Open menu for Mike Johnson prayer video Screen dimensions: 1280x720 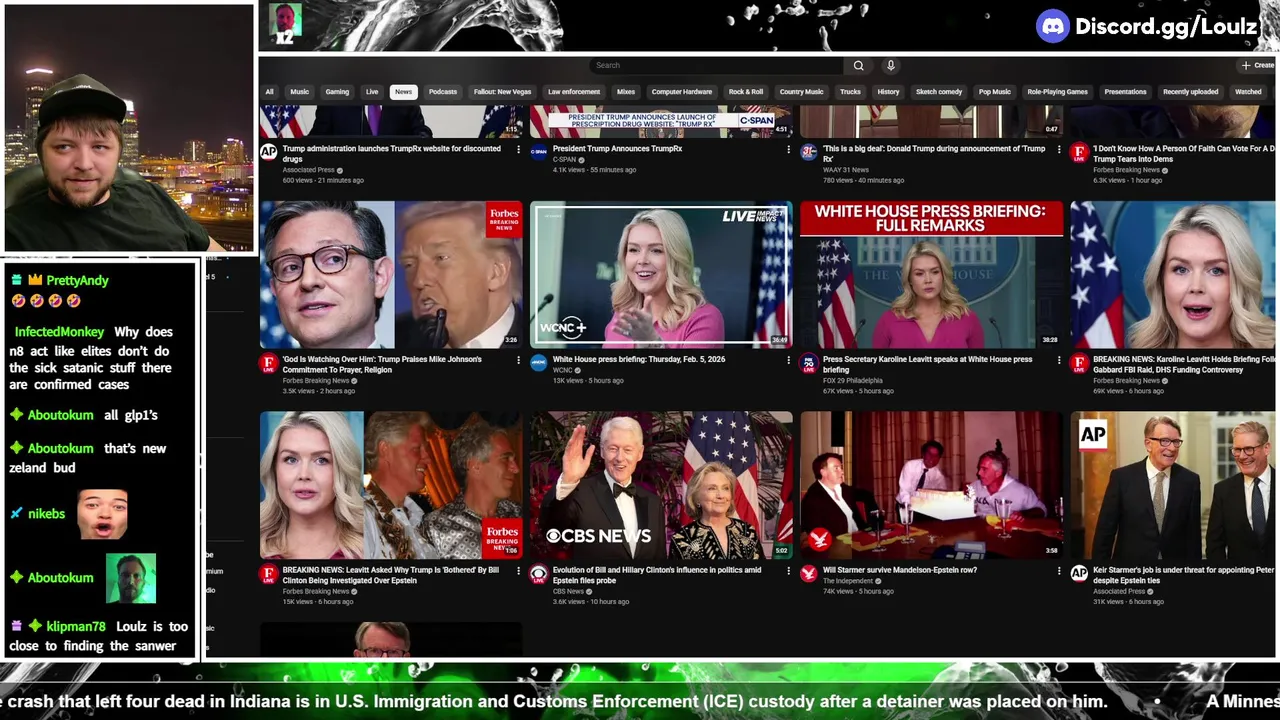click(x=518, y=360)
